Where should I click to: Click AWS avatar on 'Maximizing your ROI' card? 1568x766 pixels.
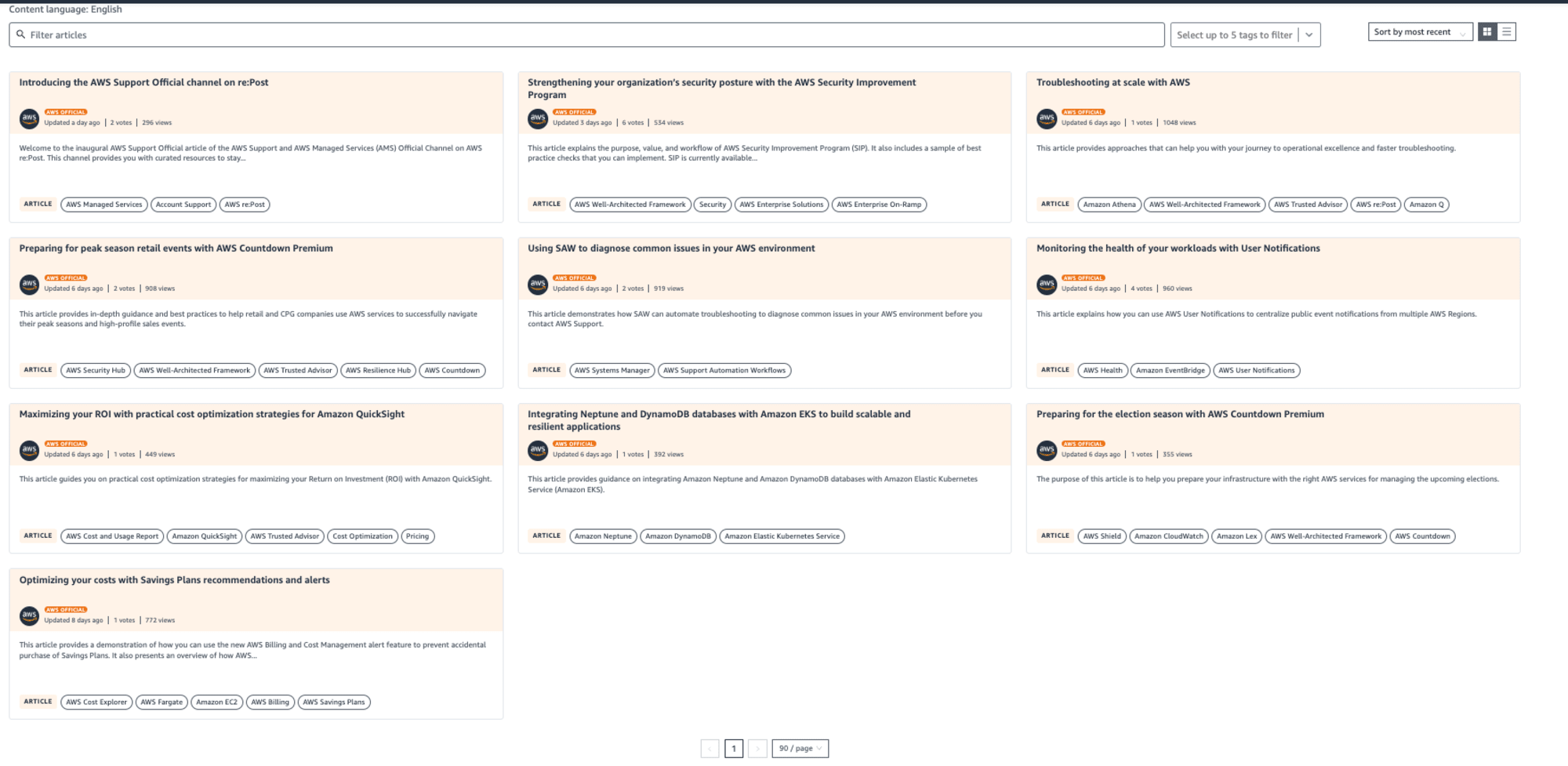29,451
